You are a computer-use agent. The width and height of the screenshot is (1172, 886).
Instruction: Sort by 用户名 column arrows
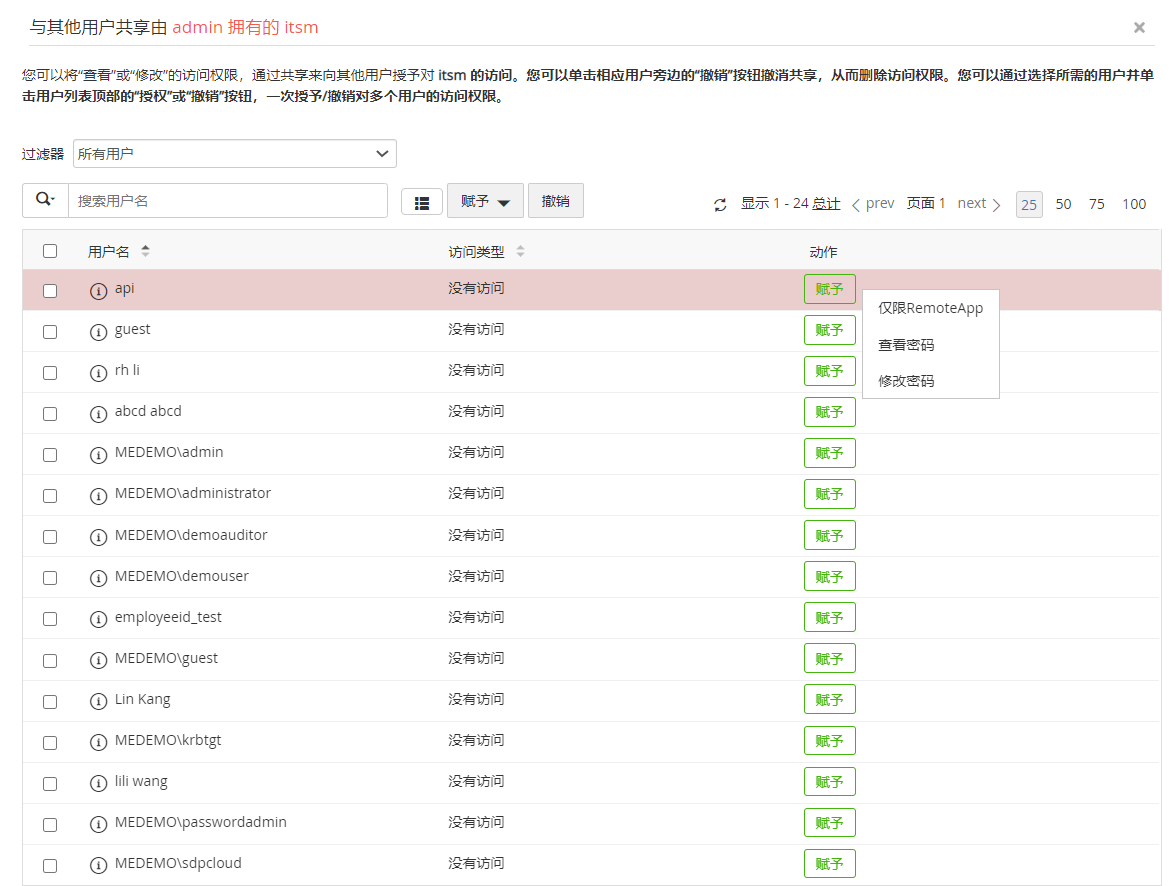click(146, 251)
